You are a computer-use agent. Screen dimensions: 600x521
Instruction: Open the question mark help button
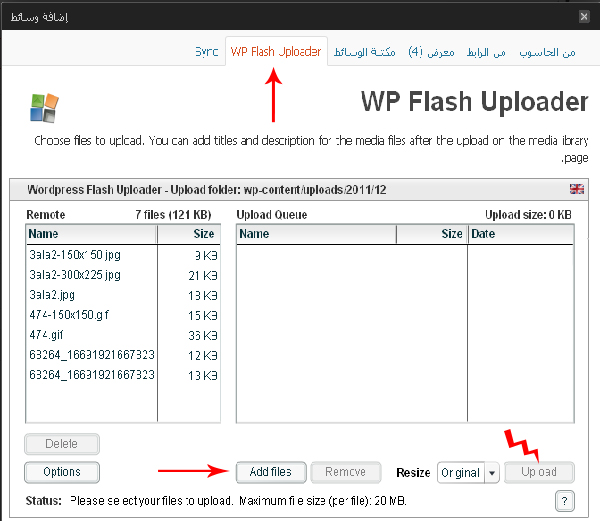click(x=564, y=501)
